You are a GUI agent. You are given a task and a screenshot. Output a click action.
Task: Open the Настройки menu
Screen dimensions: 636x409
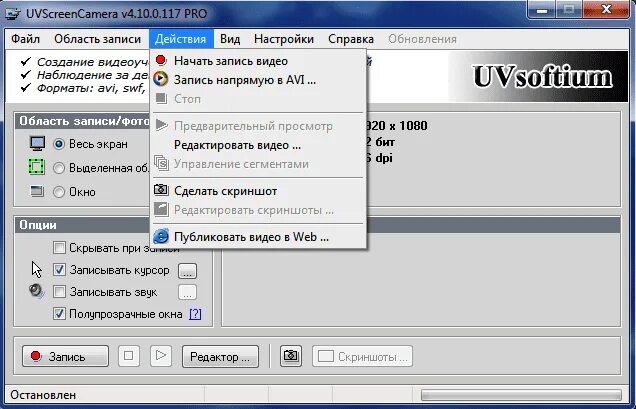(x=284, y=39)
